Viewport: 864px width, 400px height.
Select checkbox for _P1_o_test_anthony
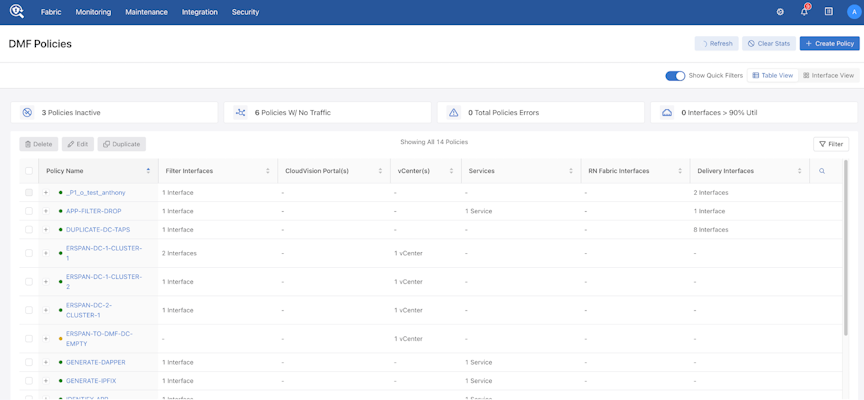click(29, 193)
